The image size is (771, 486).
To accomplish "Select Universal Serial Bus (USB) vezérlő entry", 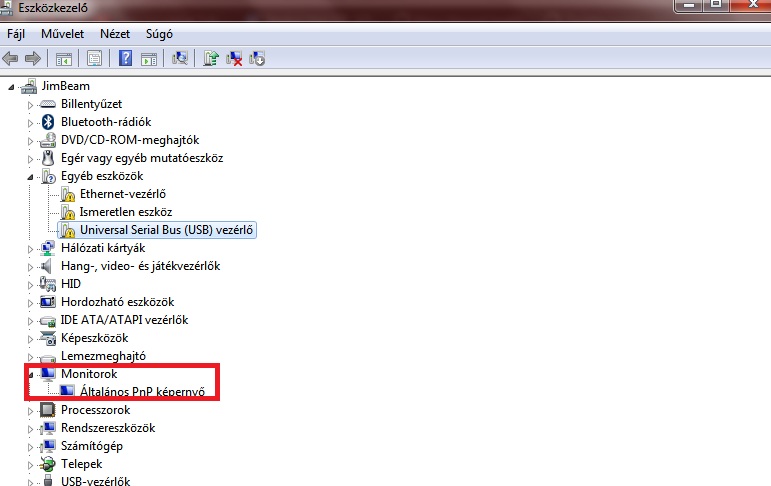I will tap(166, 230).
